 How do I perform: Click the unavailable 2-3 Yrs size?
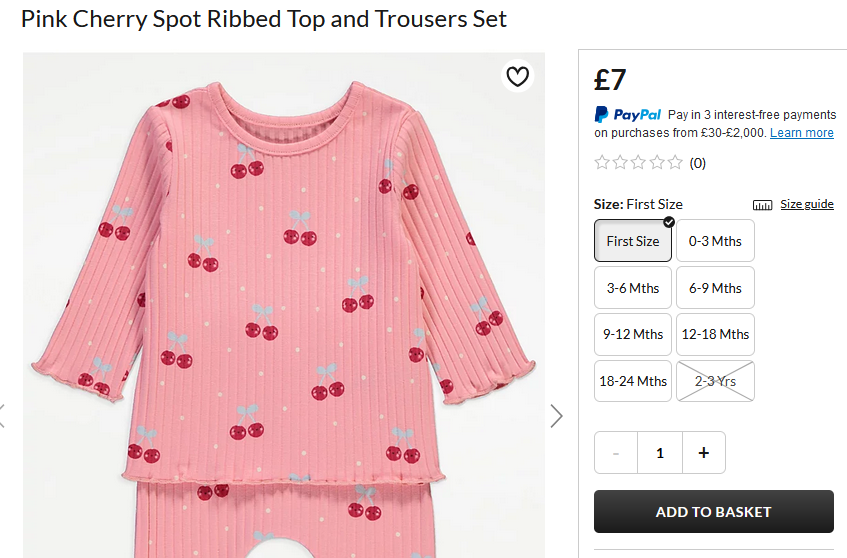tap(715, 381)
